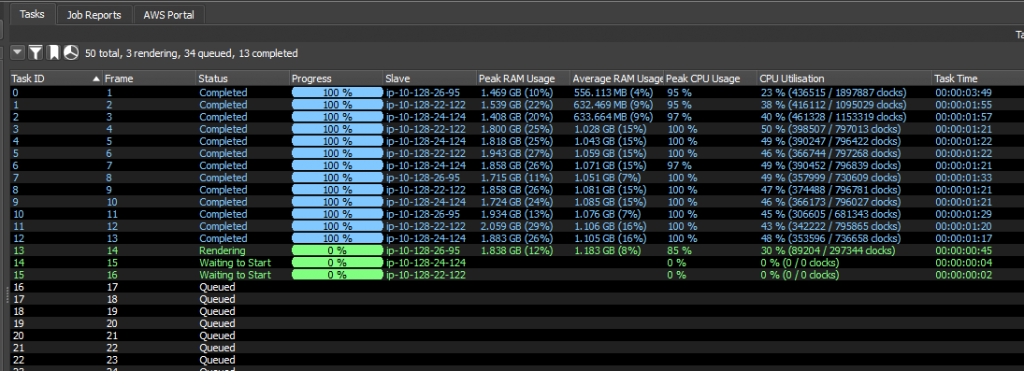Select the Rendering row for frame 14
Image resolution: width=1024 pixels, height=371 pixels.
click(x=517, y=251)
